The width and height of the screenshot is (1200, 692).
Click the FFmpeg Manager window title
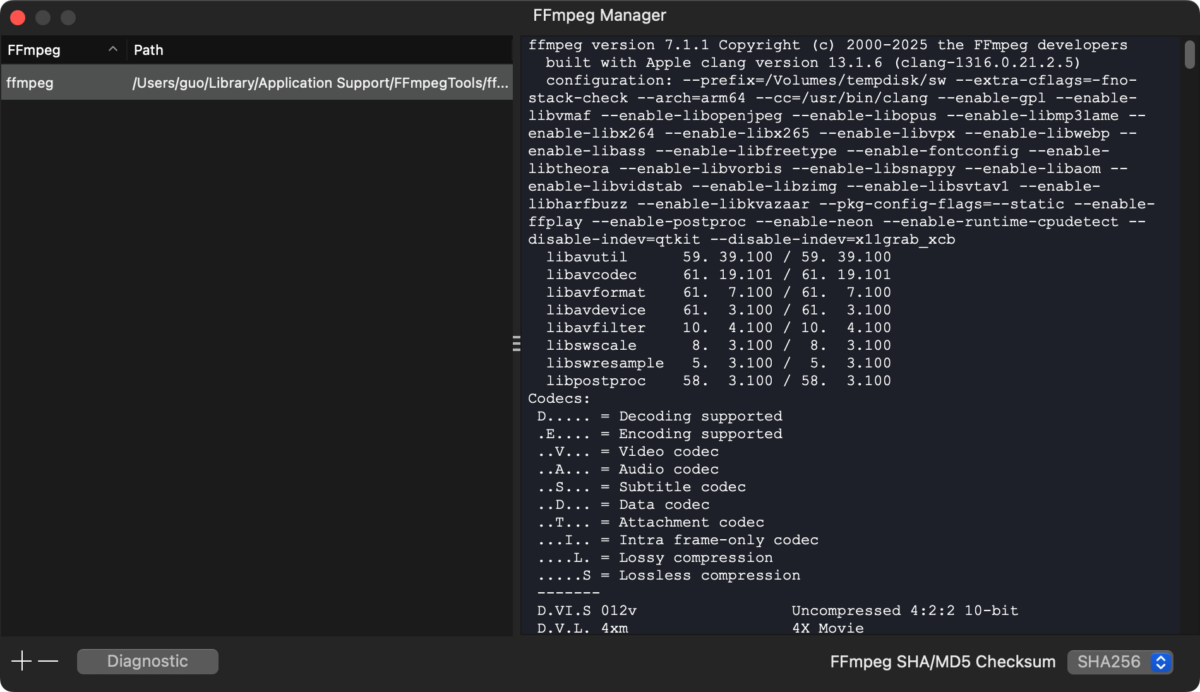pos(600,16)
